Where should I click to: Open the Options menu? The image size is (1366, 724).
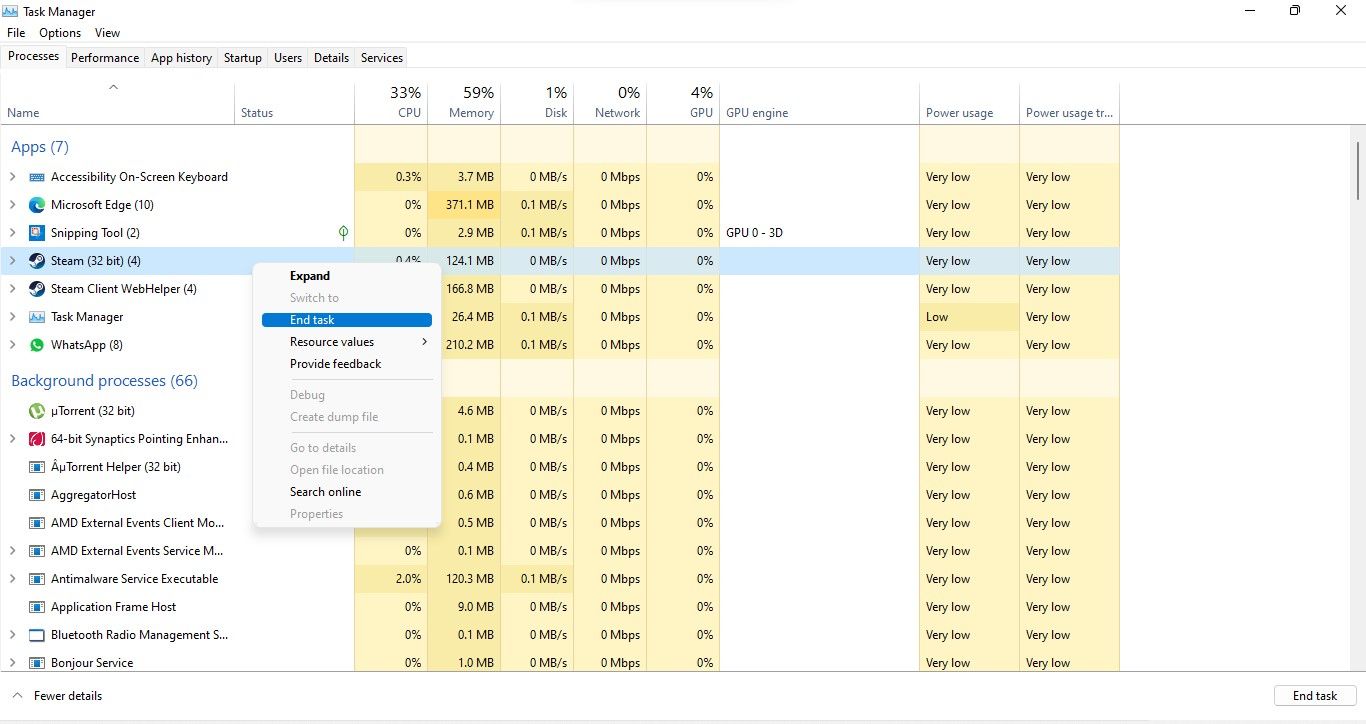[60, 33]
